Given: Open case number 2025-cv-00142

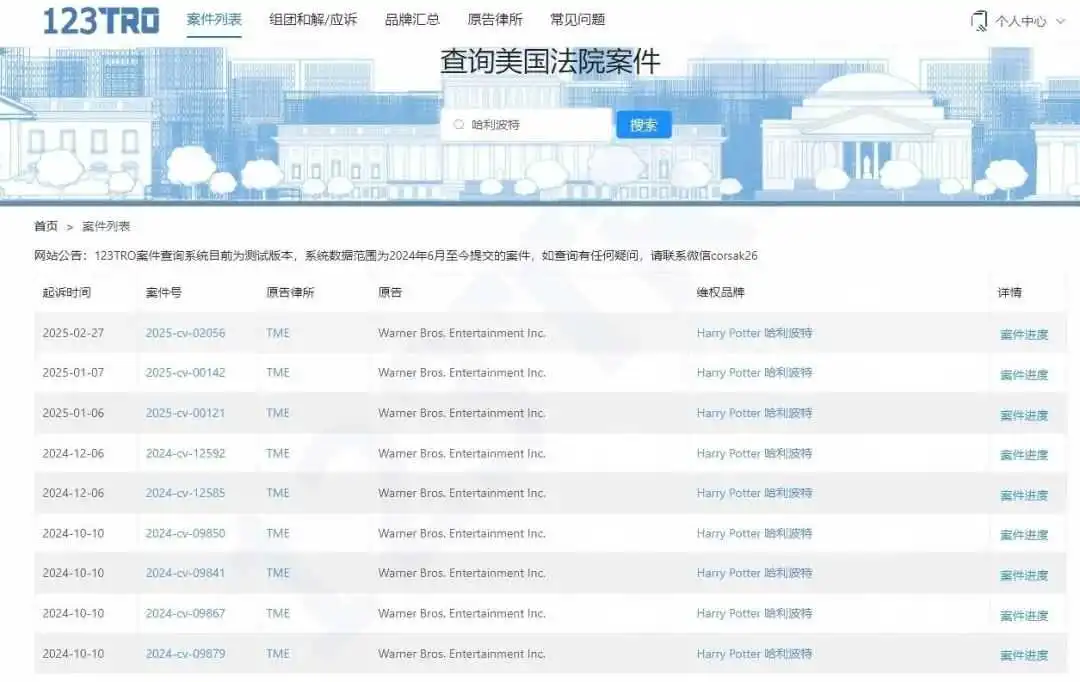Looking at the screenshot, I should click(x=185, y=373).
